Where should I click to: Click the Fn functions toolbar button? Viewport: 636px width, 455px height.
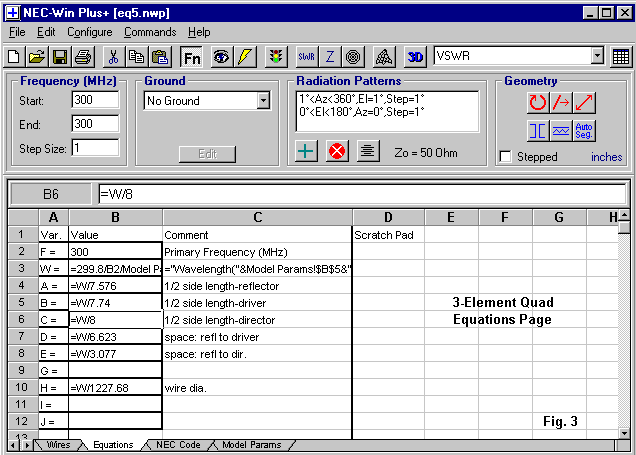(x=191, y=57)
